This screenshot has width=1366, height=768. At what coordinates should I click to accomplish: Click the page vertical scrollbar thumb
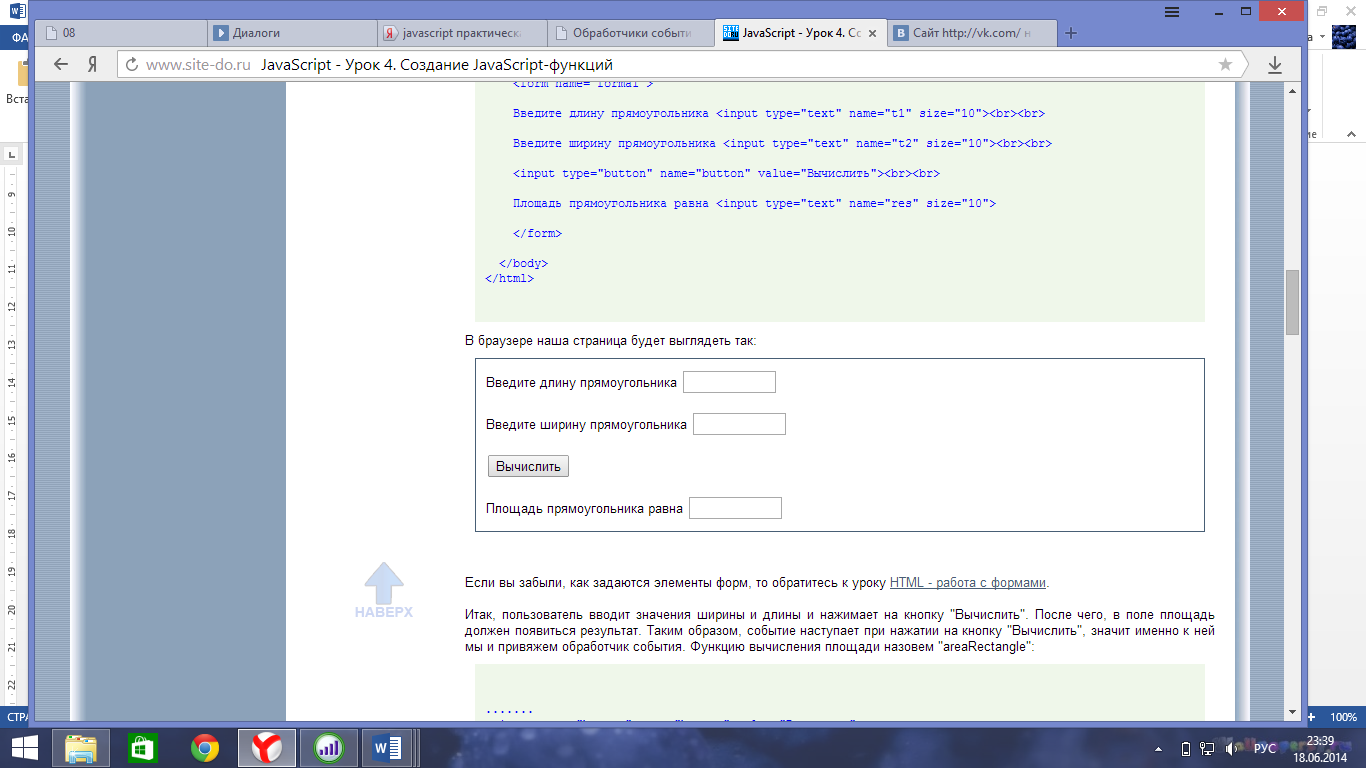(1292, 302)
